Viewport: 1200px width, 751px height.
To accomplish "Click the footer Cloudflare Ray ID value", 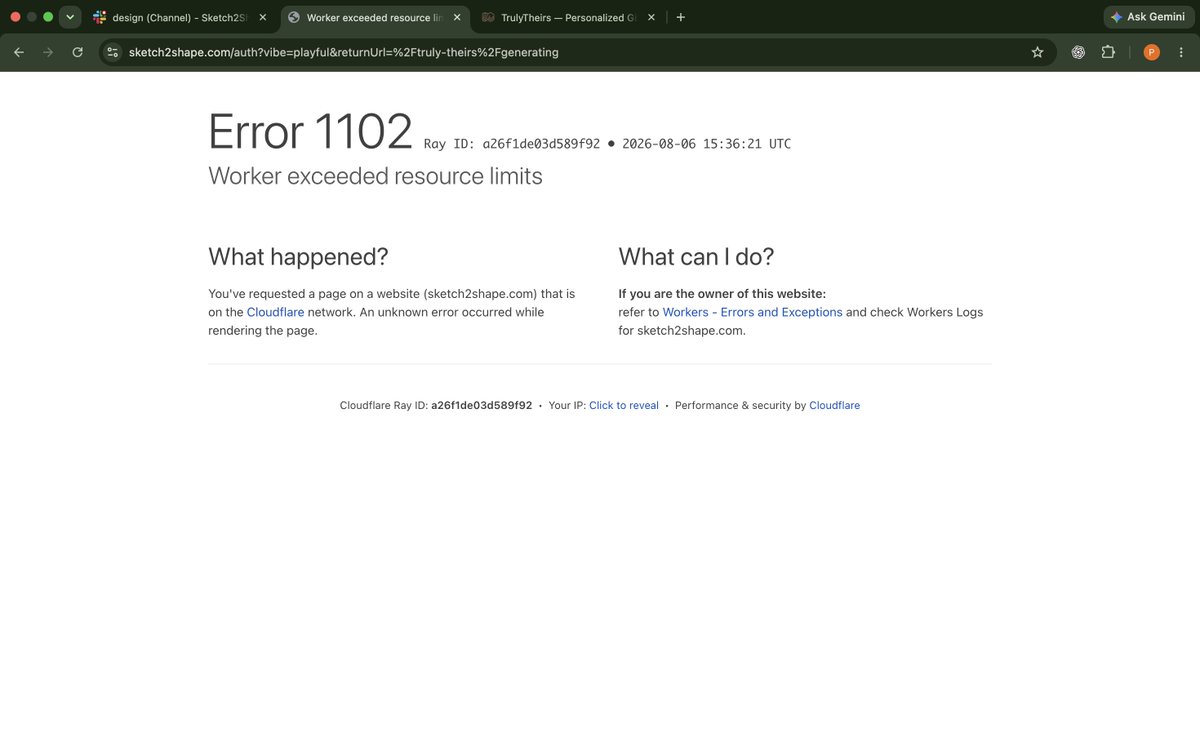I will pyautogui.click(x=481, y=405).
